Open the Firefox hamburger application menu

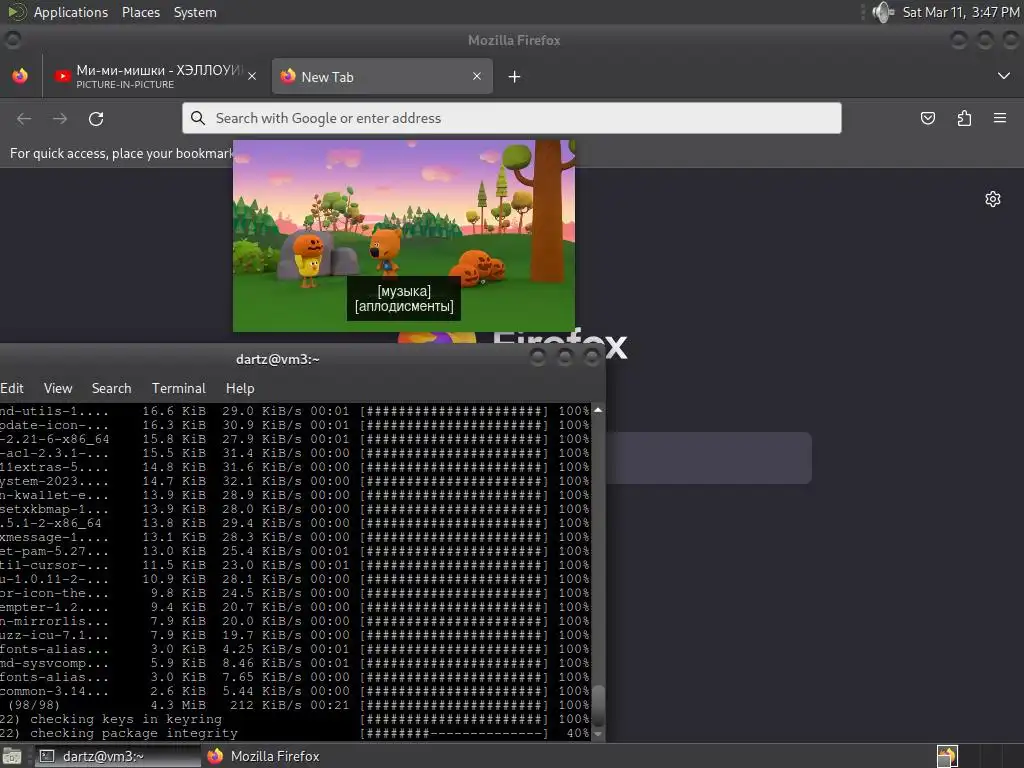click(x=1000, y=118)
